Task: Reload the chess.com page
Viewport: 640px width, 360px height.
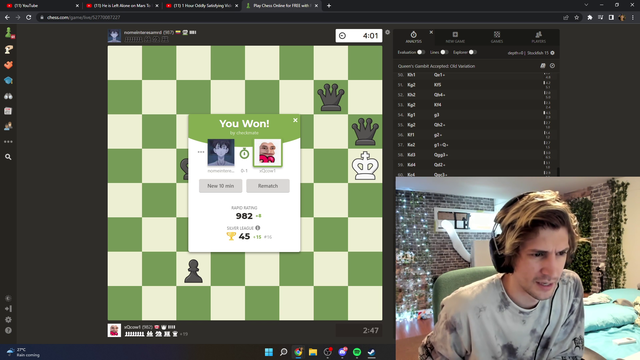Action: coord(29,18)
